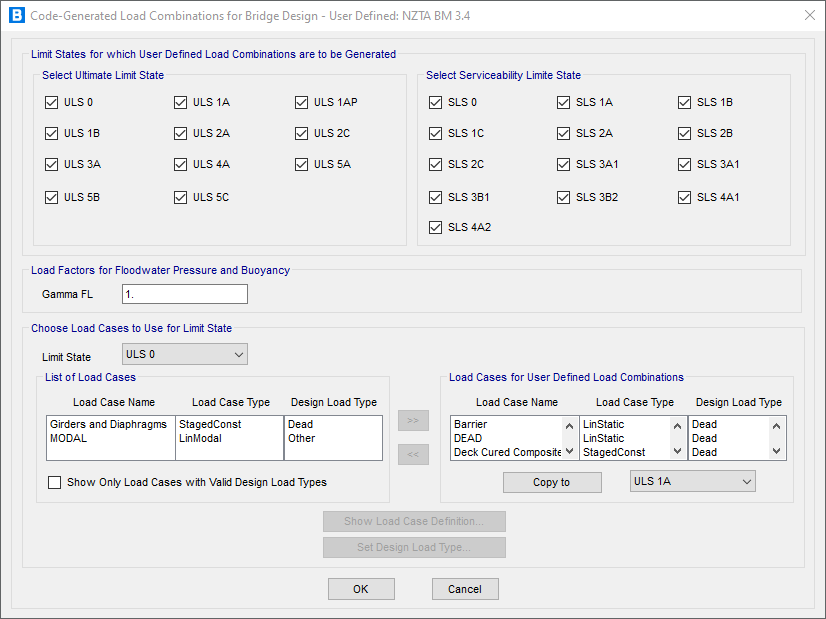Expand the Copy to ULS 1A dropdown
Image resolution: width=826 pixels, height=619 pixels.
[692, 482]
